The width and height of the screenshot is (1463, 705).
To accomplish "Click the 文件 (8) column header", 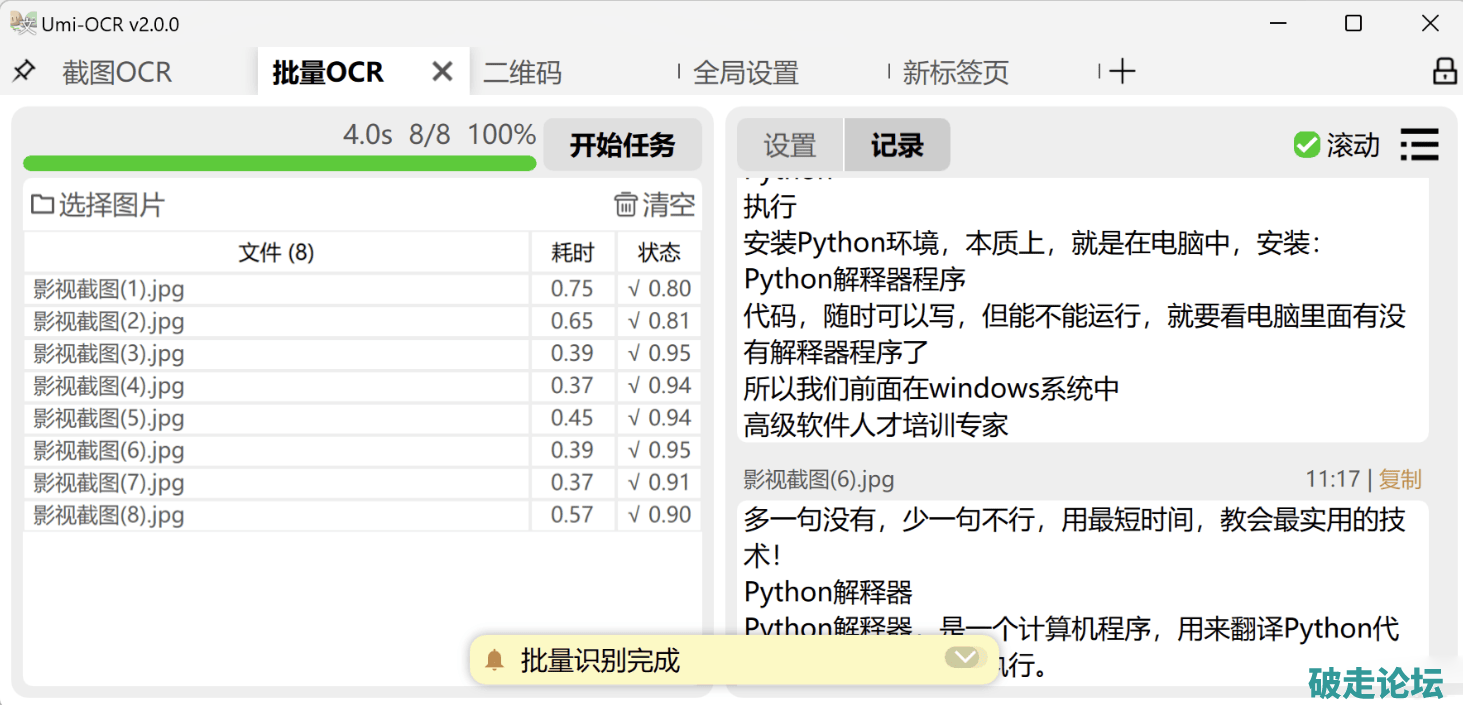I will 276,253.
